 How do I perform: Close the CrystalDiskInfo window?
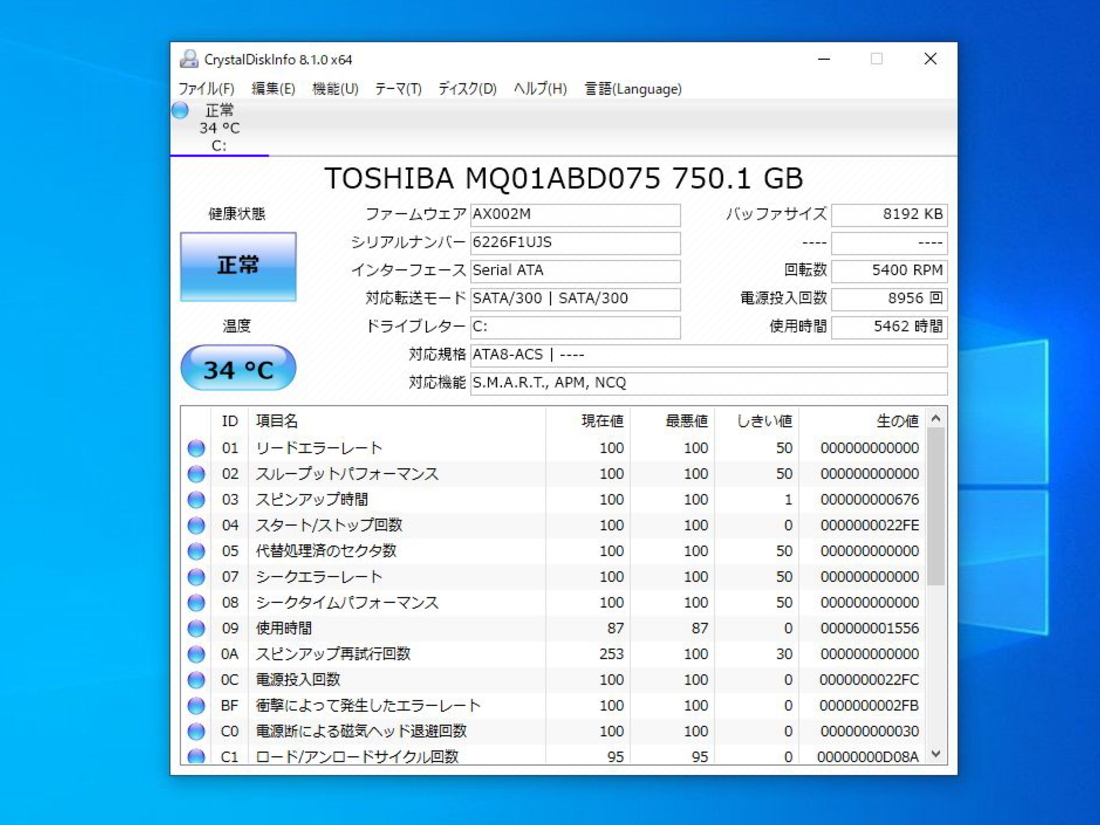tap(930, 59)
